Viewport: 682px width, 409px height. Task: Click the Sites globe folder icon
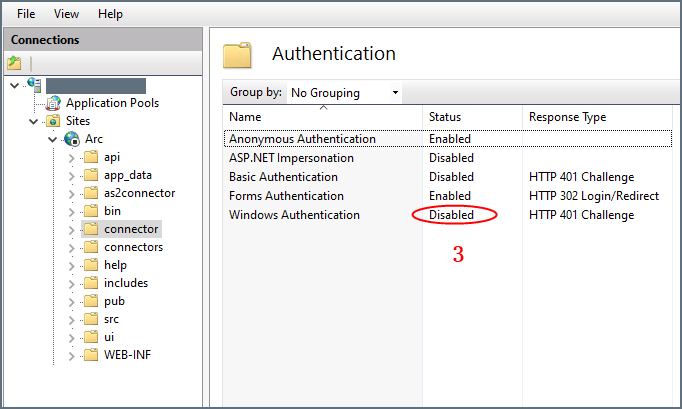pyautogui.click(x=53, y=121)
